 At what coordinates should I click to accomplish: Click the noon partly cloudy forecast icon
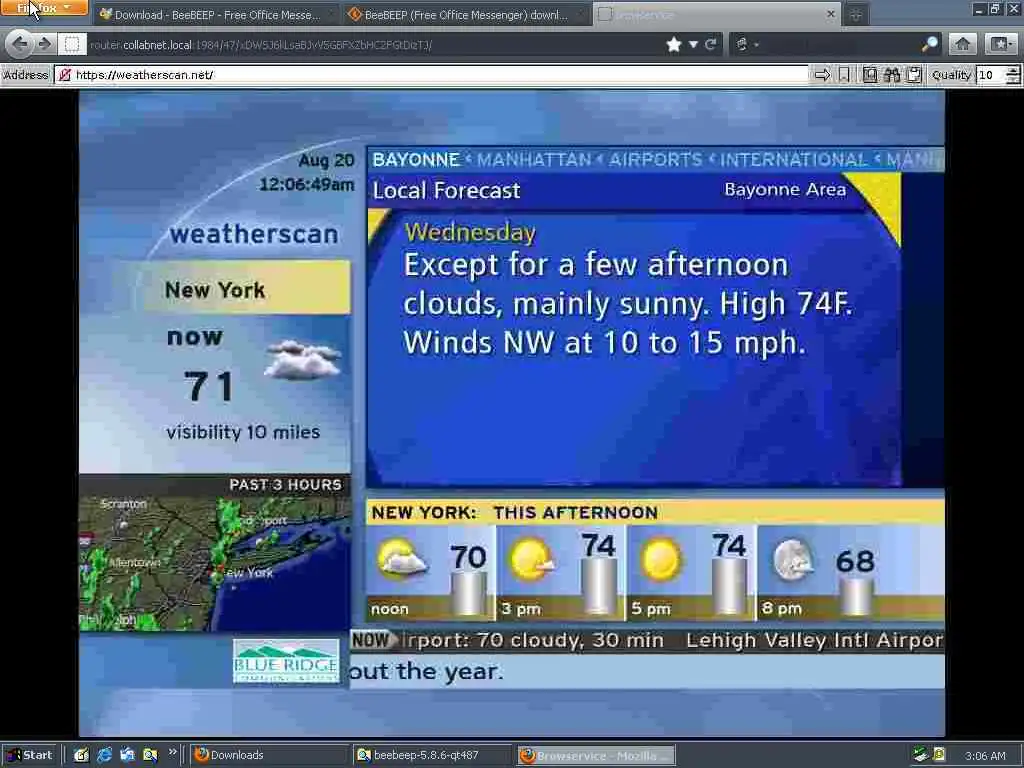(402, 559)
